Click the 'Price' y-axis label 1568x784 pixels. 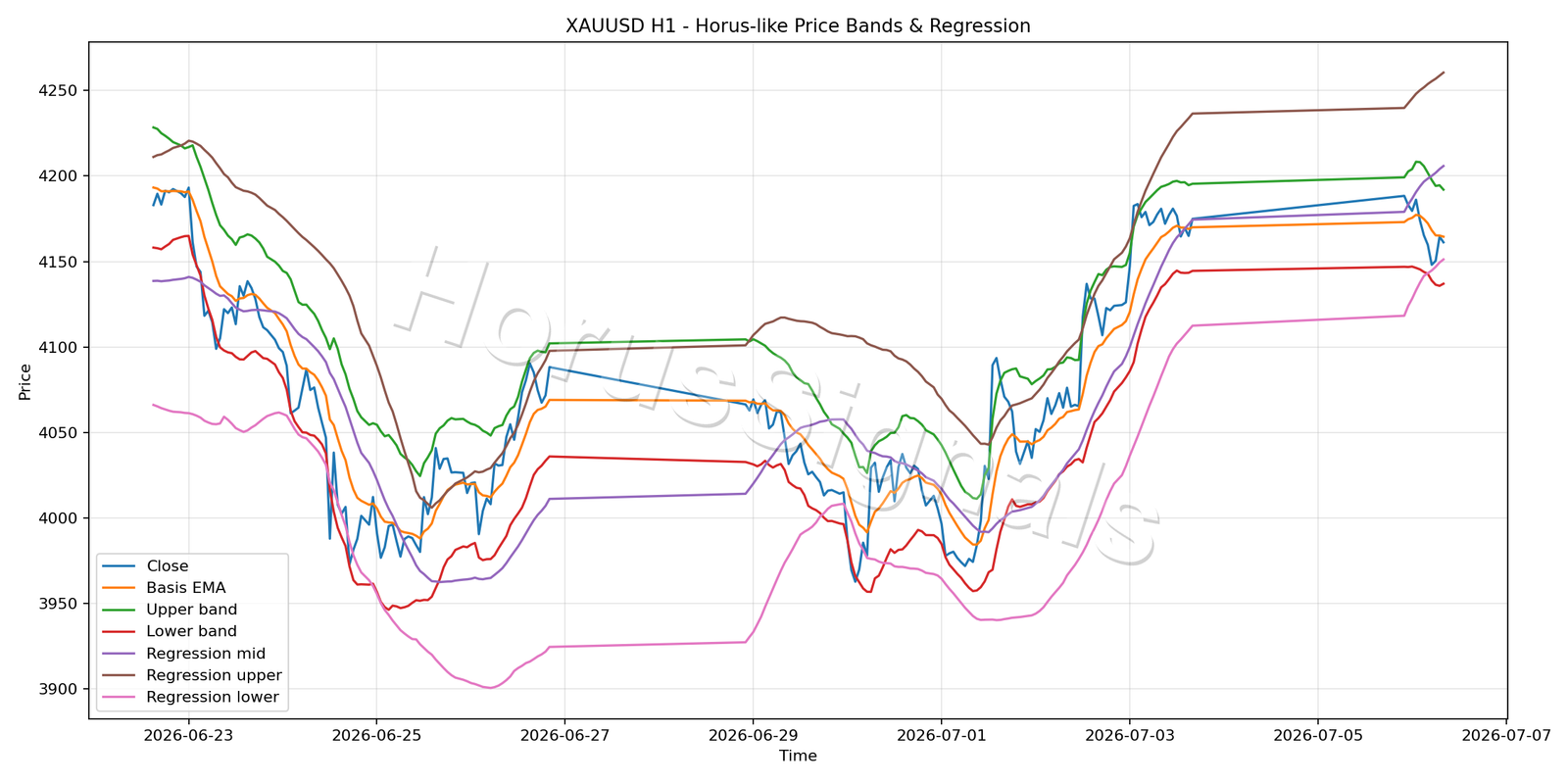[x=25, y=381]
